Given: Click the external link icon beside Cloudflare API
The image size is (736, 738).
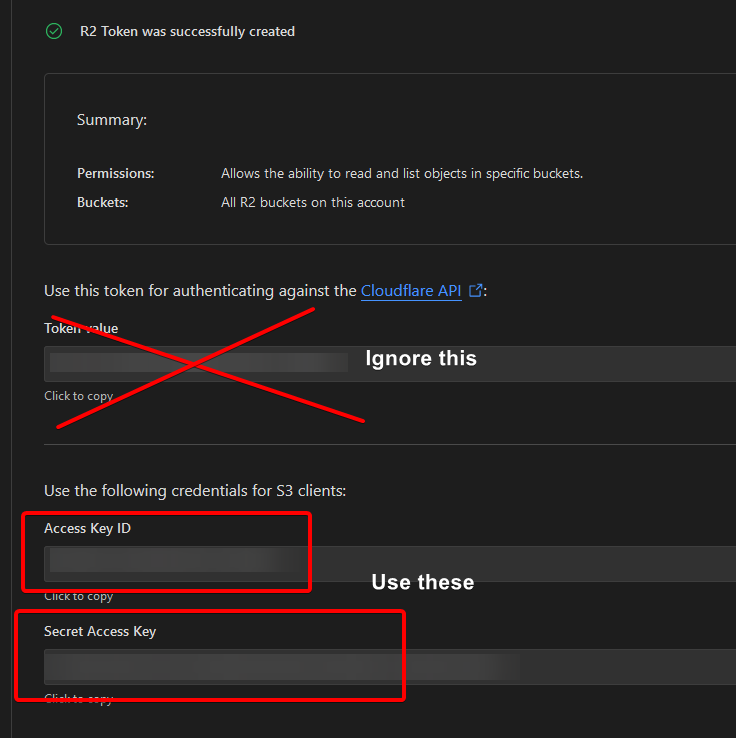Looking at the screenshot, I should click(x=476, y=291).
